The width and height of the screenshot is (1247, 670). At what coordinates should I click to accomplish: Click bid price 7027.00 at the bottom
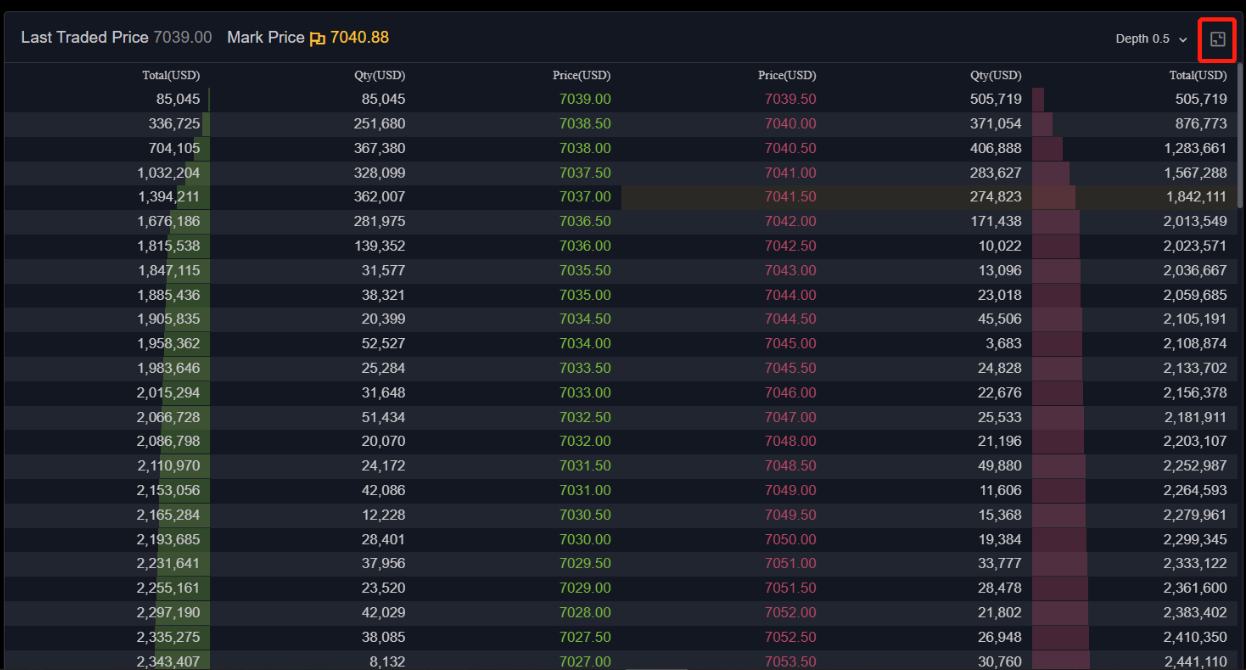585,661
